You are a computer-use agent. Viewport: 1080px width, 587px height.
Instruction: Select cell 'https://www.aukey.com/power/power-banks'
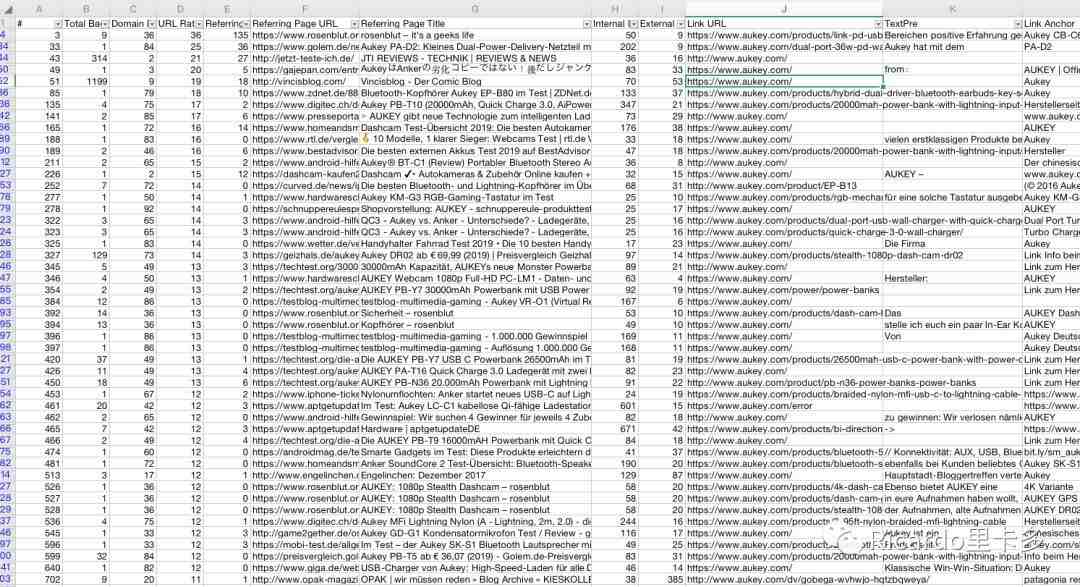[x=784, y=290]
